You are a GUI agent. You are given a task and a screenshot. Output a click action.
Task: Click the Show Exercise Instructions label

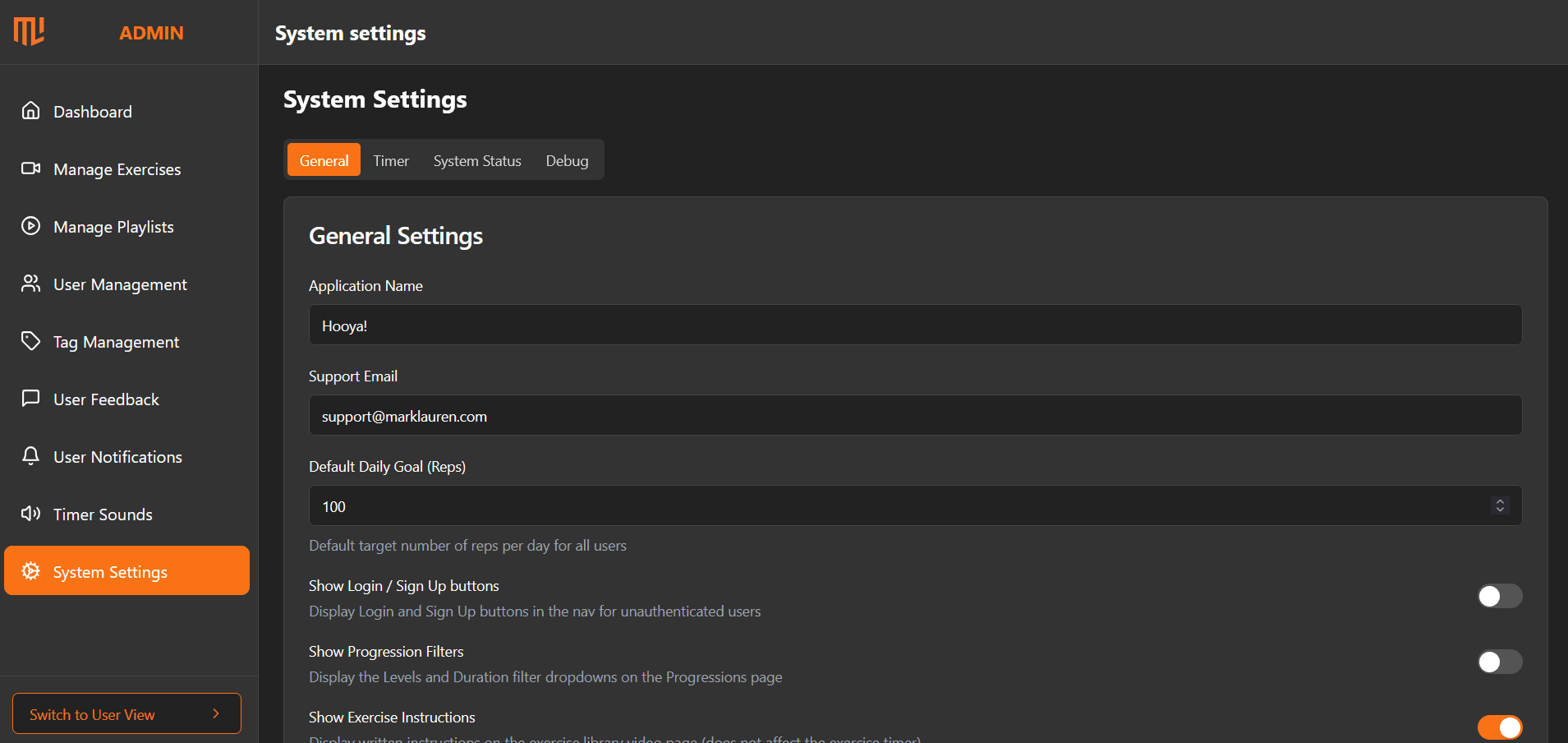[392, 718]
